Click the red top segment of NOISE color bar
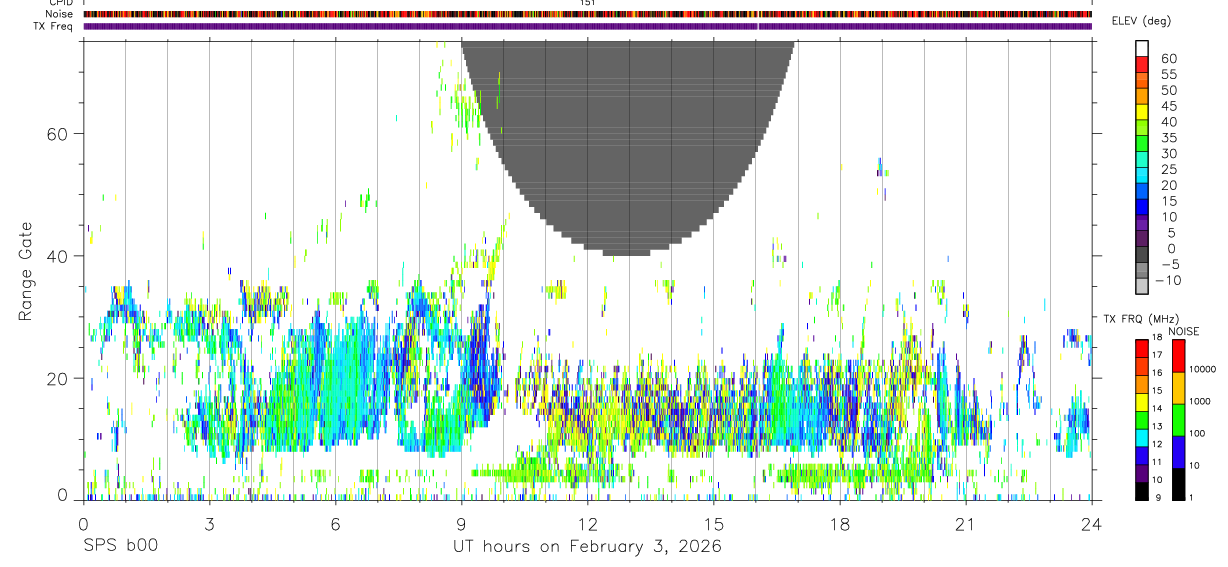The height and width of the screenshot is (567, 1228). (x=1179, y=356)
